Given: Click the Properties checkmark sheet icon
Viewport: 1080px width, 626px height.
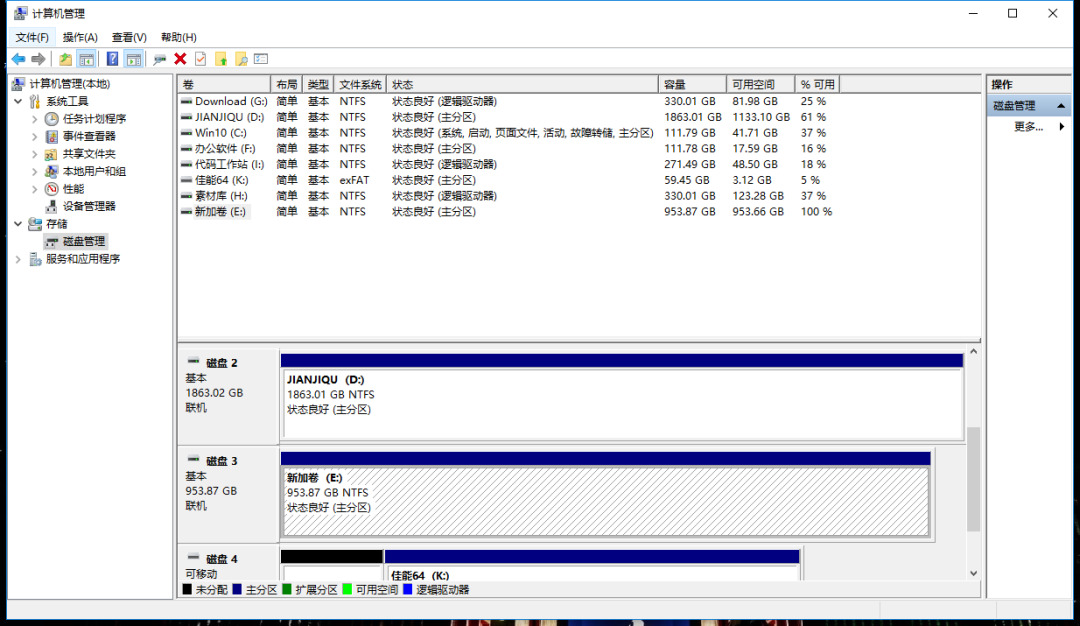Looking at the screenshot, I should point(201,59).
